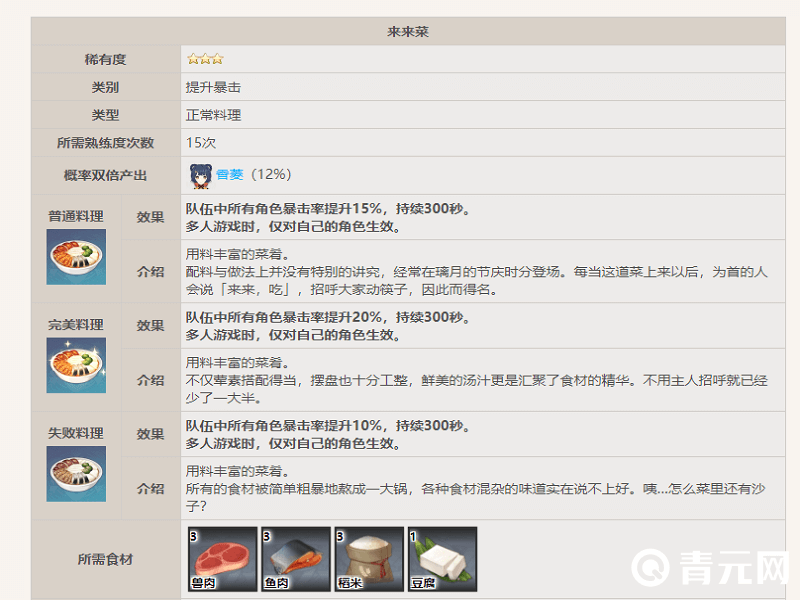Click the (12%) probability text
The height and width of the screenshot is (600, 800).
pos(271,174)
